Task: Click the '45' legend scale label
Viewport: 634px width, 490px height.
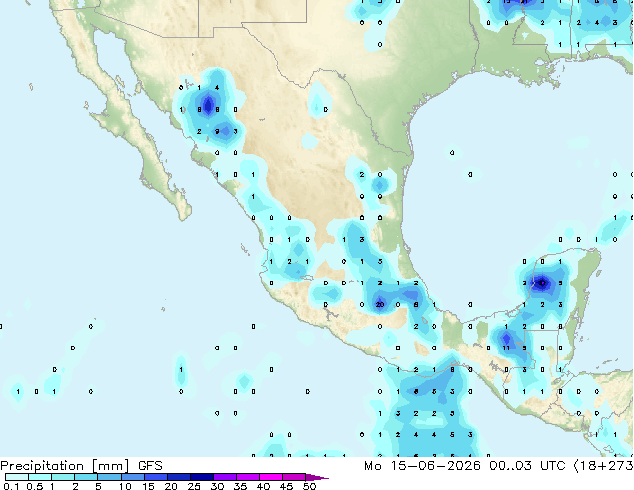Action: pyautogui.click(x=286, y=486)
